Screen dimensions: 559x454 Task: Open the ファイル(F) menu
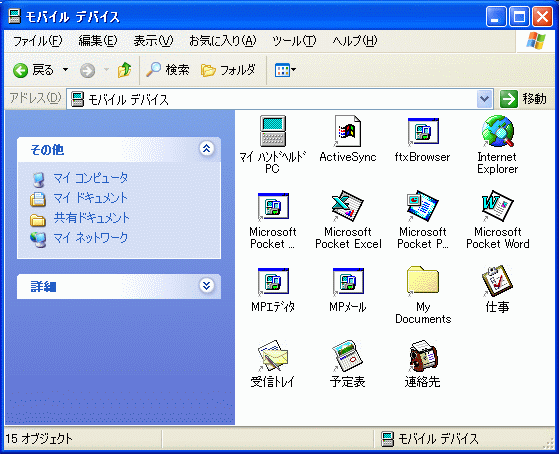tap(38, 41)
